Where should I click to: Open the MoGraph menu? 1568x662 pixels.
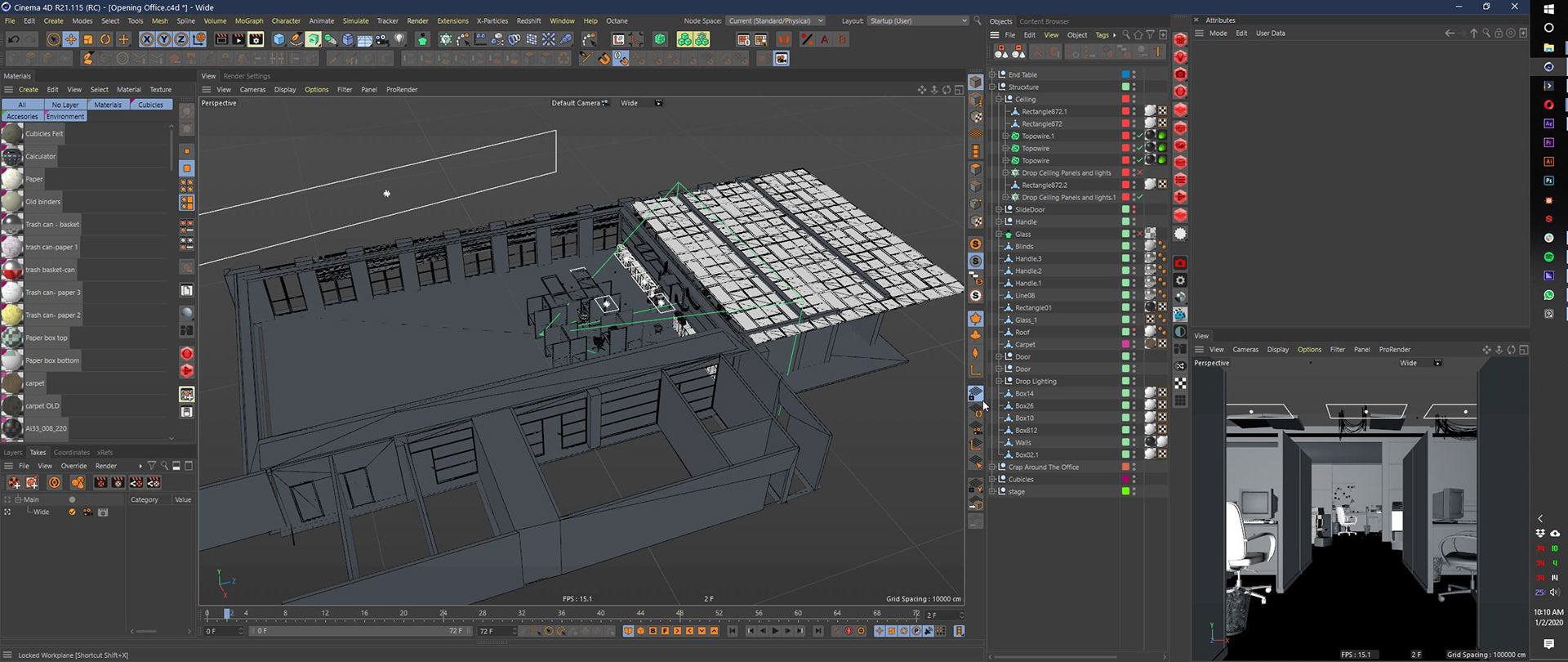coord(249,20)
